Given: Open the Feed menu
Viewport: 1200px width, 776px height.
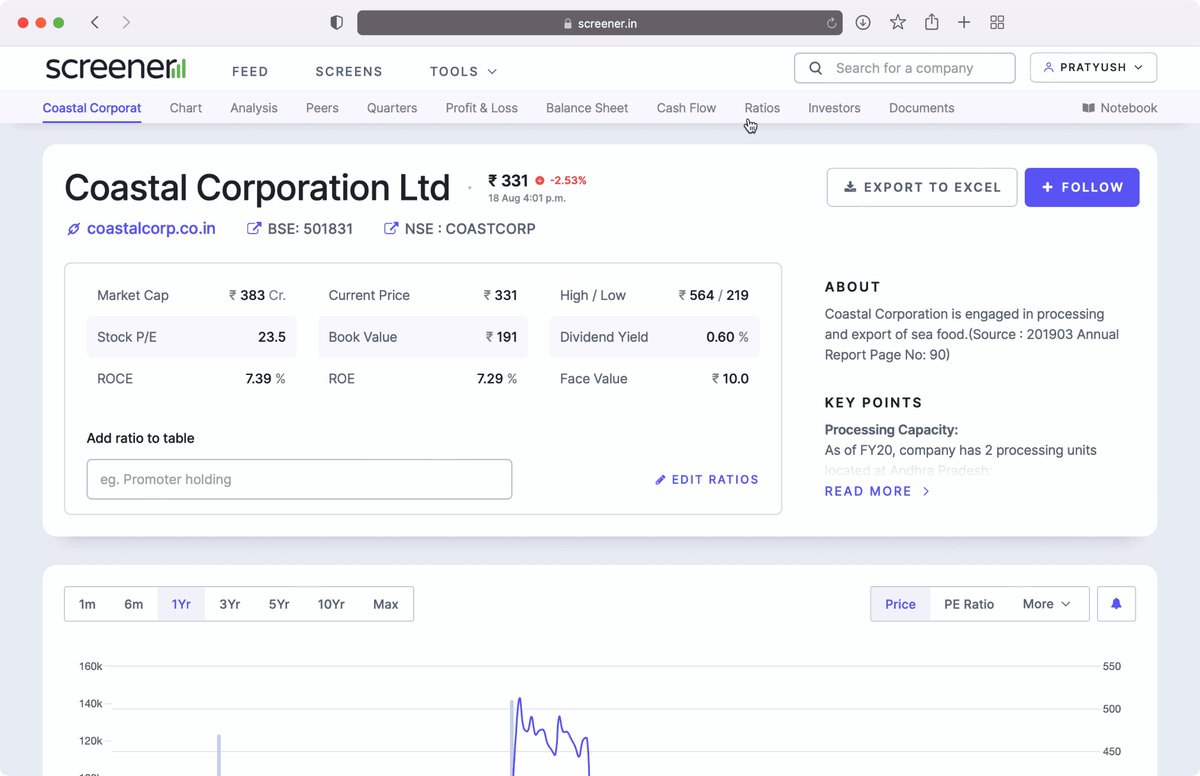Looking at the screenshot, I should tap(250, 71).
